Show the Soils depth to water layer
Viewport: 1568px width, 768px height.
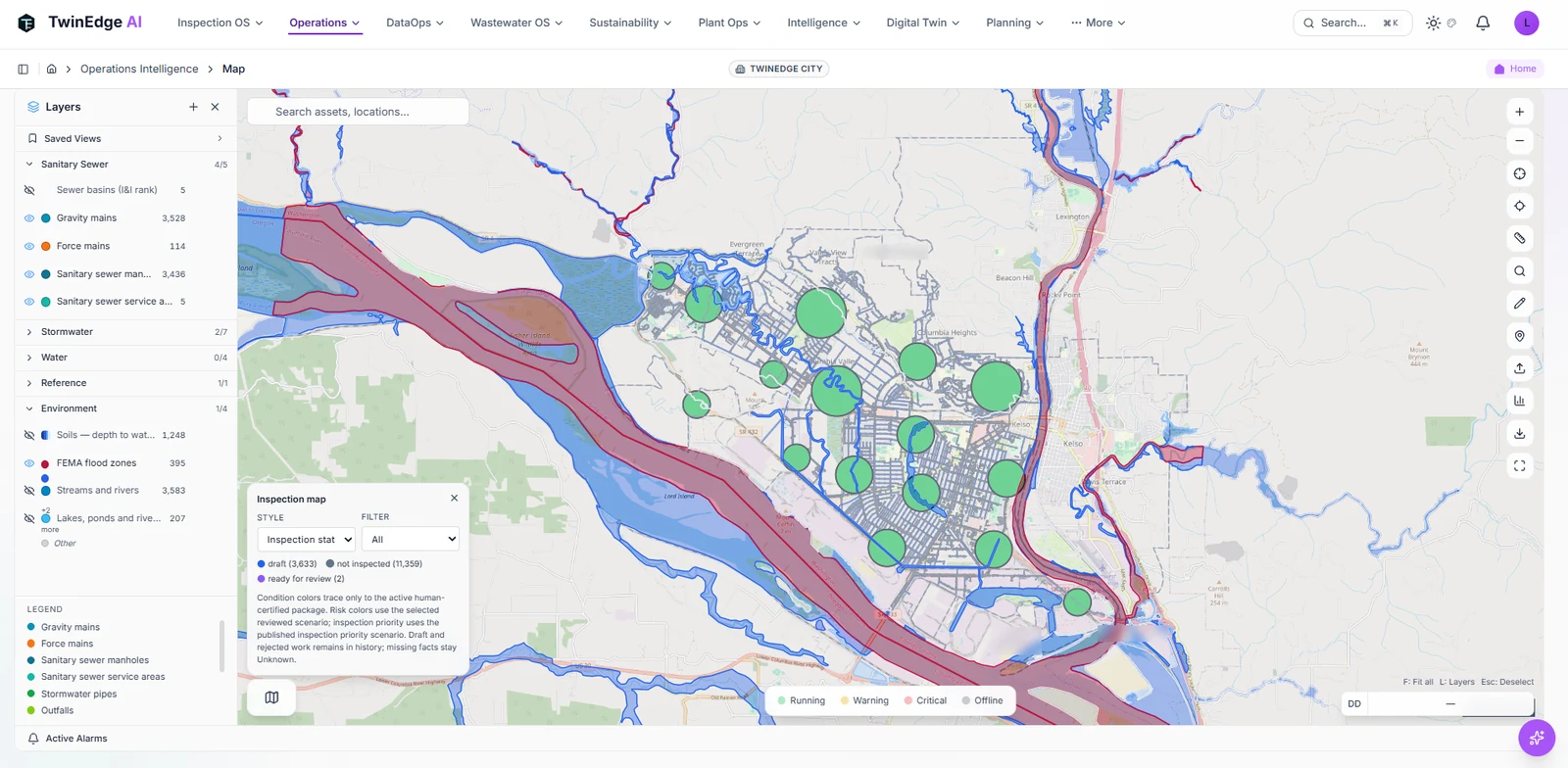(x=29, y=435)
